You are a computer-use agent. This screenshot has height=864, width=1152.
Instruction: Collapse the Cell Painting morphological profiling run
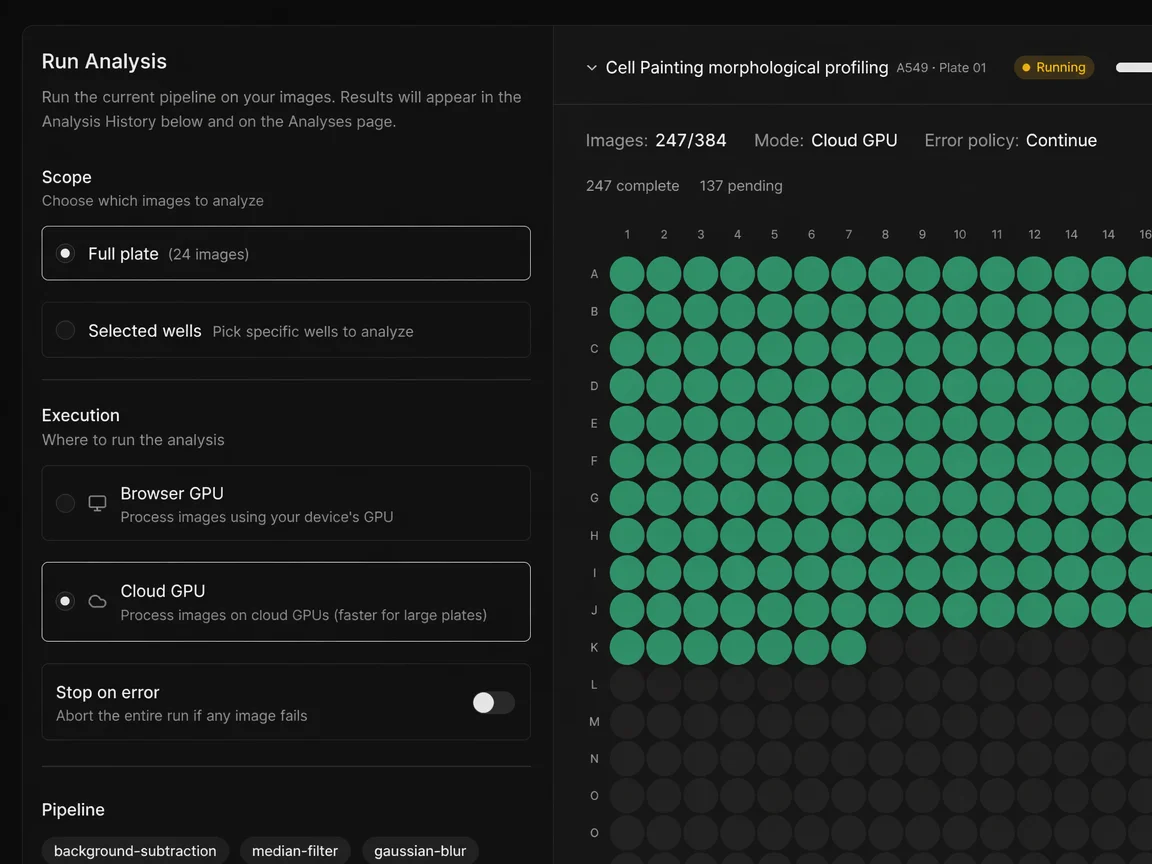click(x=591, y=68)
